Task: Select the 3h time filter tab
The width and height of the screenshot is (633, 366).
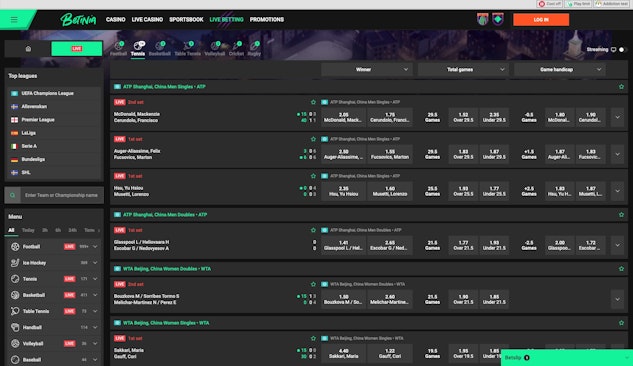Action: pyautogui.click(x=45, y=230)
